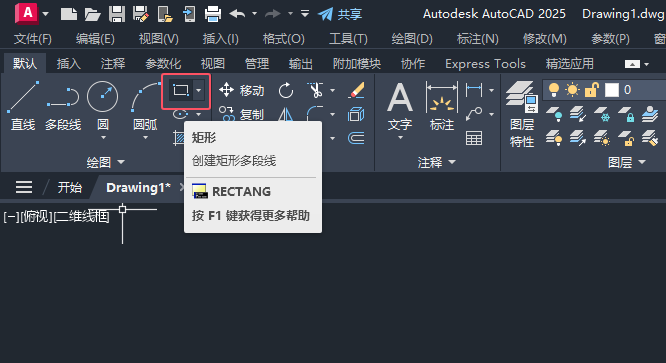Switch to the Parametric (参数化) ribbon tab
Viewport: 666px width, 363px height.
163,64
